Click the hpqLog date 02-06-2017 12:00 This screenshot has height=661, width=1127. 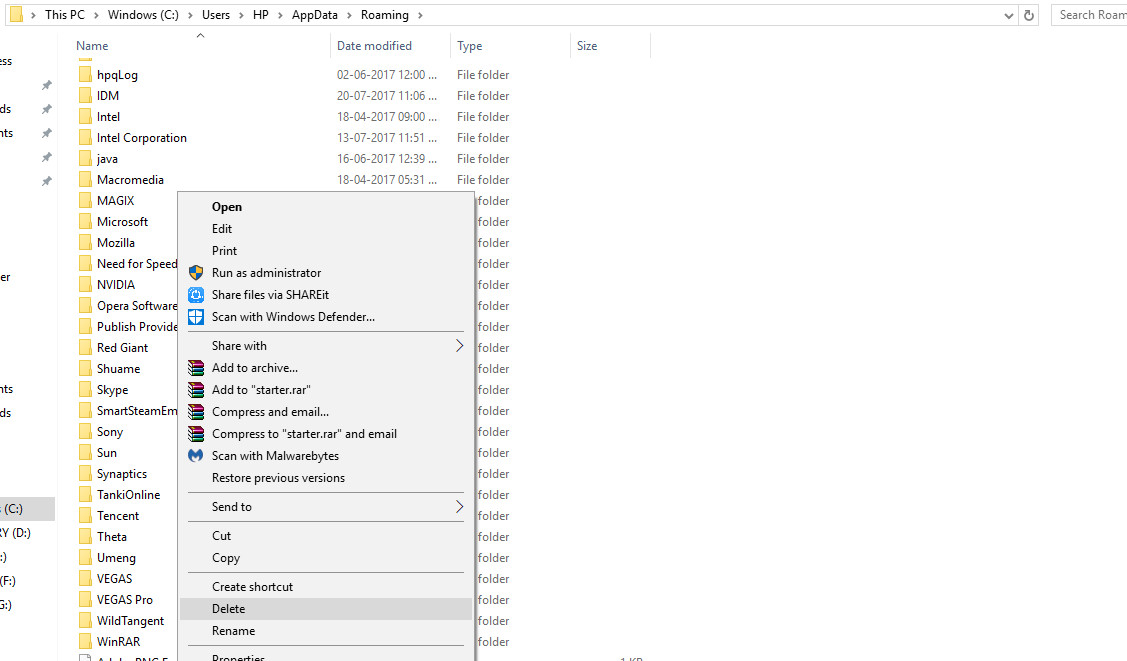(x=387, y=75)
